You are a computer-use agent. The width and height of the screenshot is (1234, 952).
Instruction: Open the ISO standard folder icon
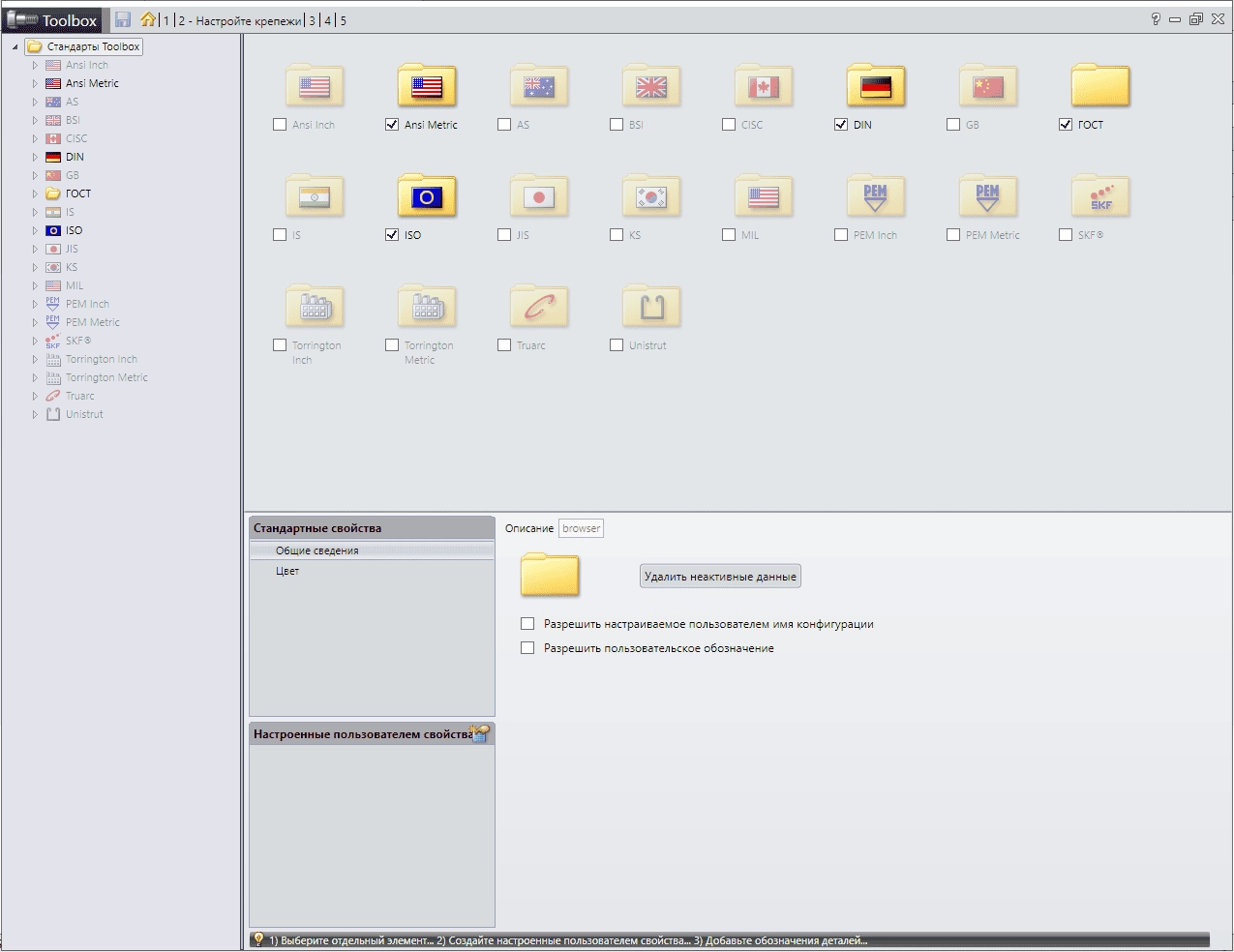[427, 197]
